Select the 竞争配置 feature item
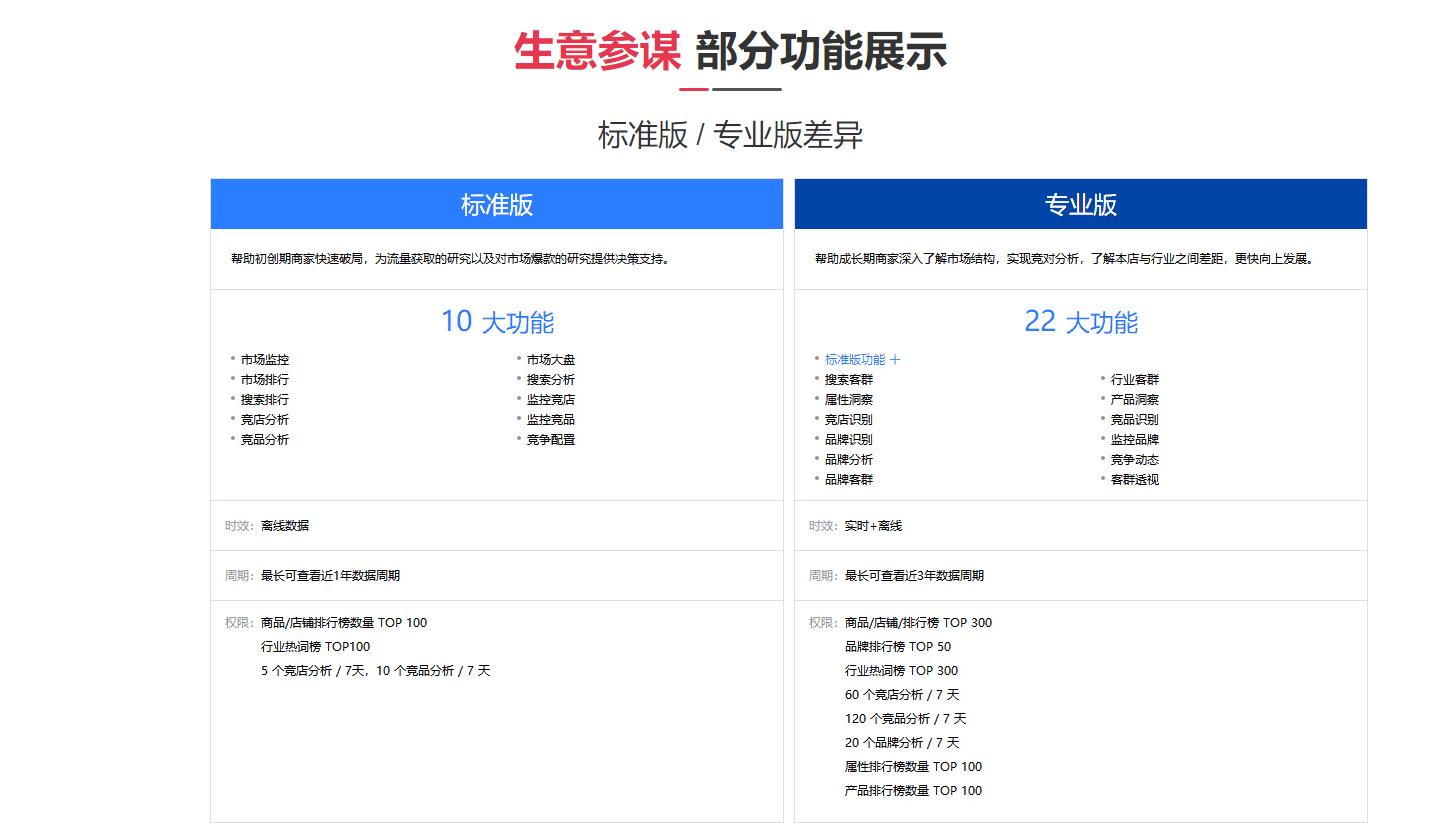Screen dimensions: 1429x838 (x=550, y=439)
